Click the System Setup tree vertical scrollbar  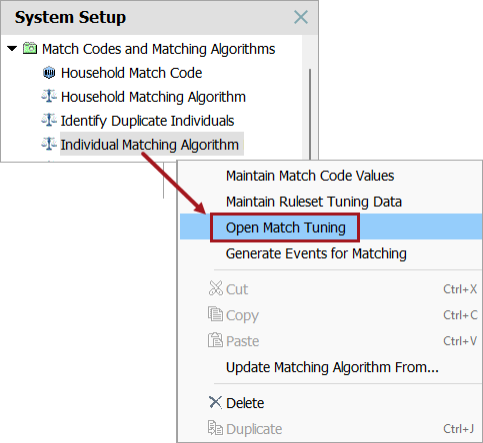310,113
